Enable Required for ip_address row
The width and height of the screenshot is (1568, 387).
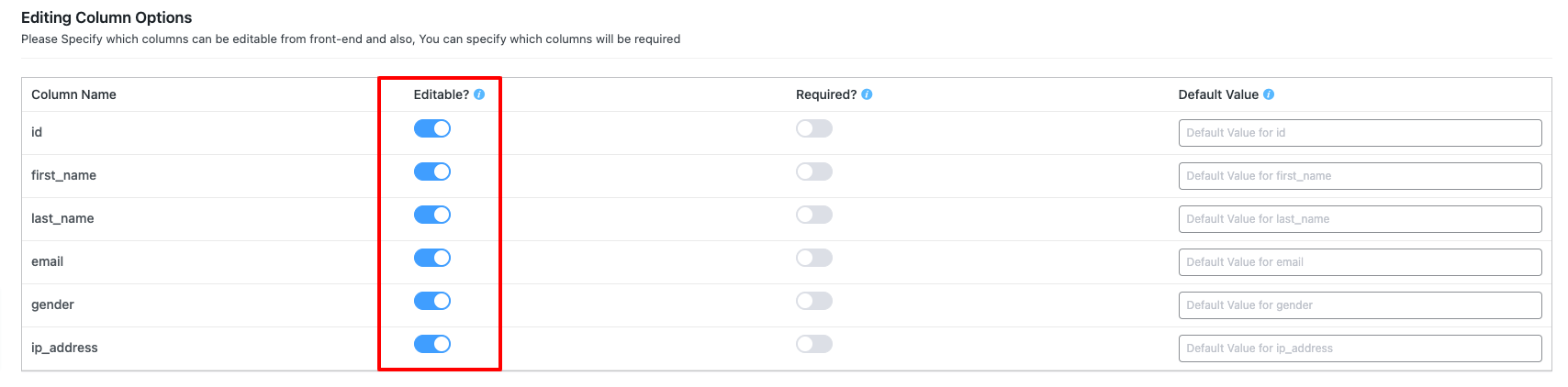point(814,344)
